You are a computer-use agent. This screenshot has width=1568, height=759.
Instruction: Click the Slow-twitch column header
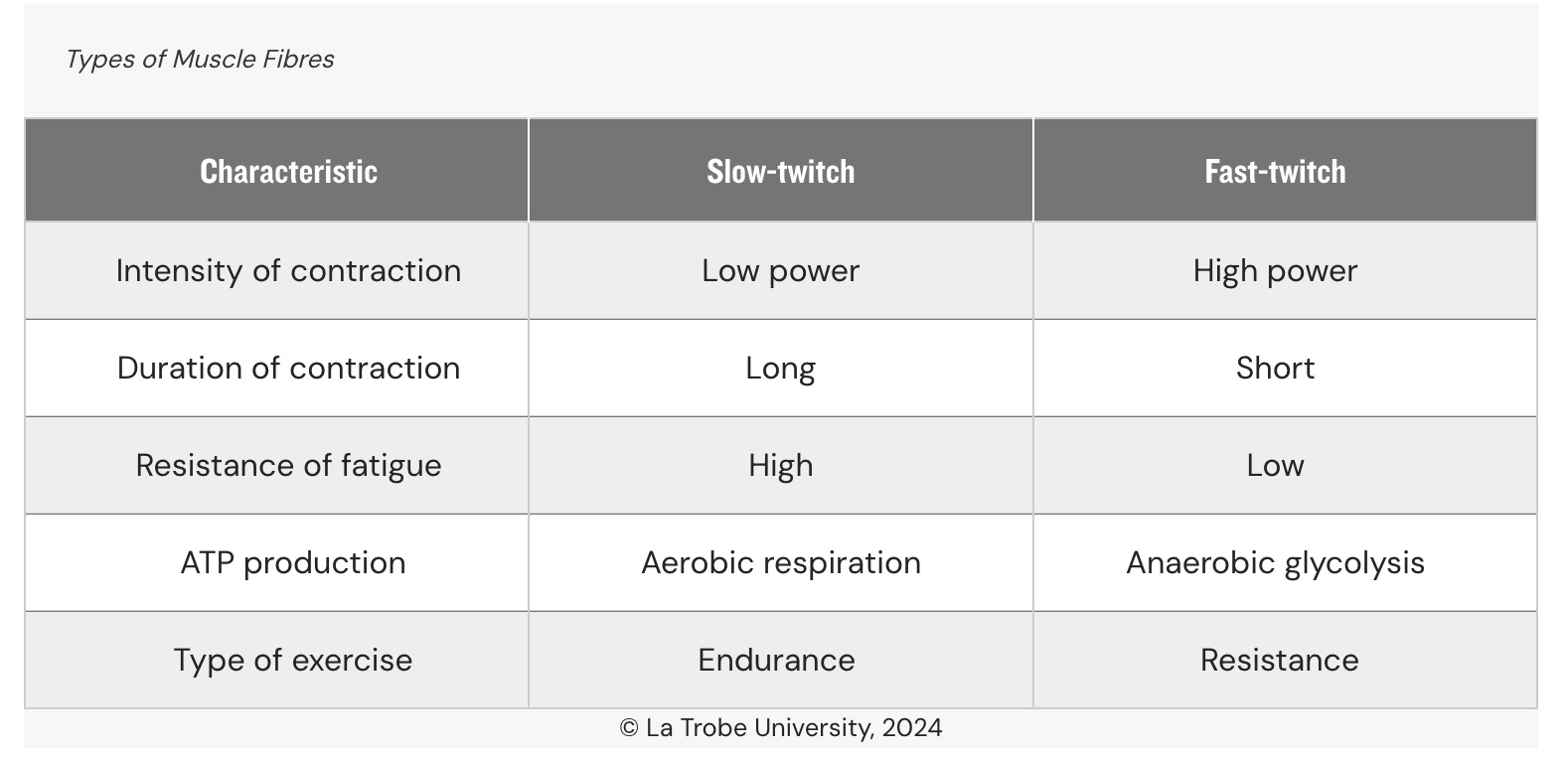(x=781, y=170)
